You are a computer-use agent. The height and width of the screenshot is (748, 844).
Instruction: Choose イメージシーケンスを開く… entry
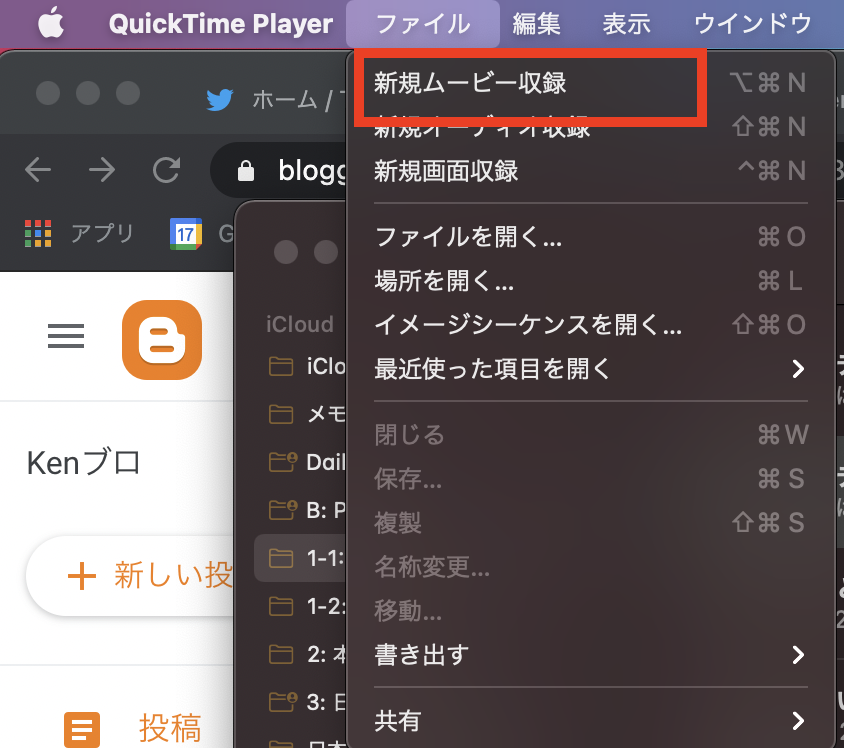[590, 325]
